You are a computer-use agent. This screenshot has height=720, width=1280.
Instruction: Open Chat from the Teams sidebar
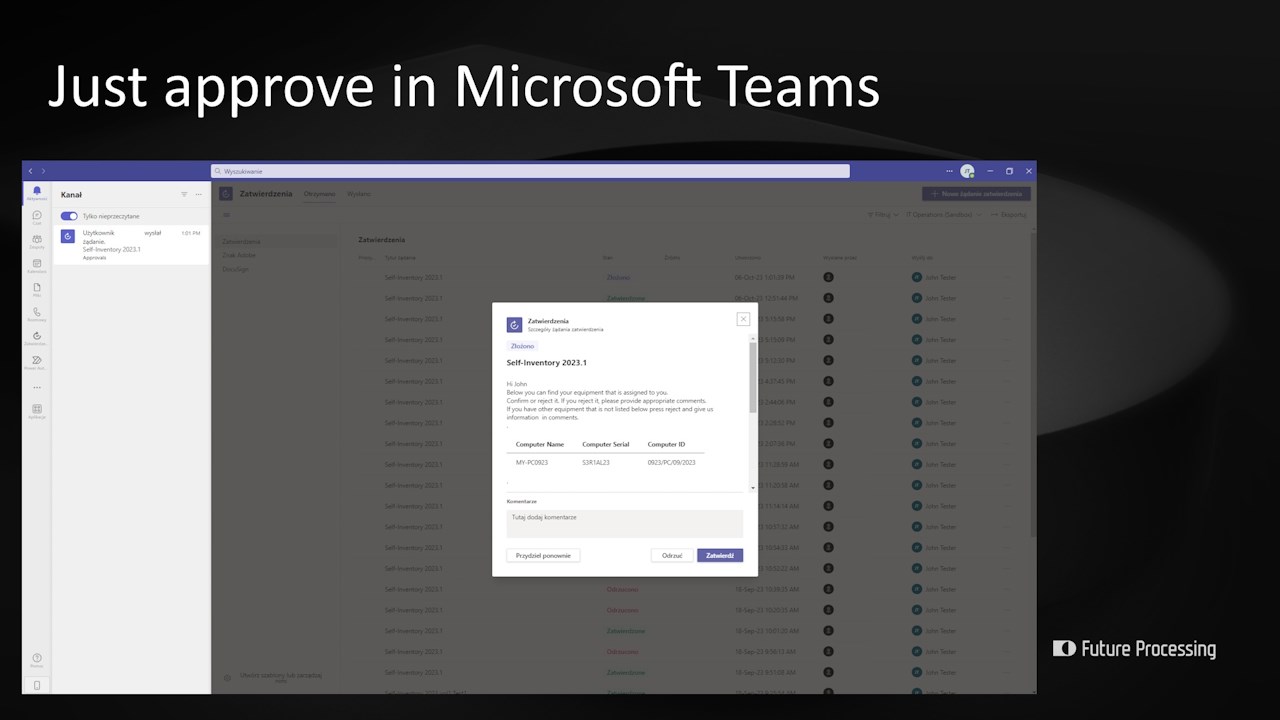tap(37, 217)
